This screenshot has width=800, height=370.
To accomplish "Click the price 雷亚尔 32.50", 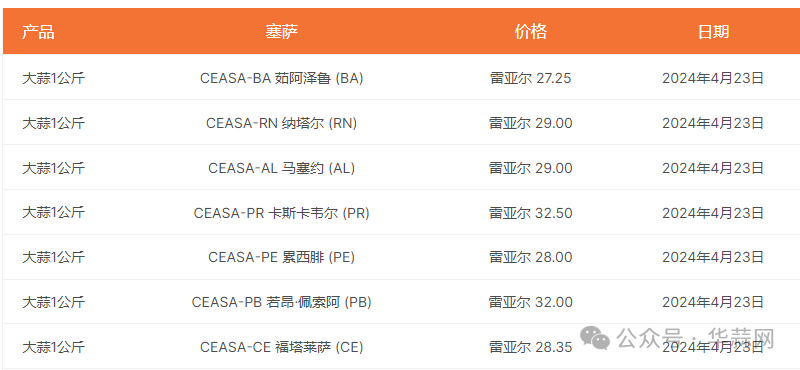I will pyautogui.click(x=530, y=213).
